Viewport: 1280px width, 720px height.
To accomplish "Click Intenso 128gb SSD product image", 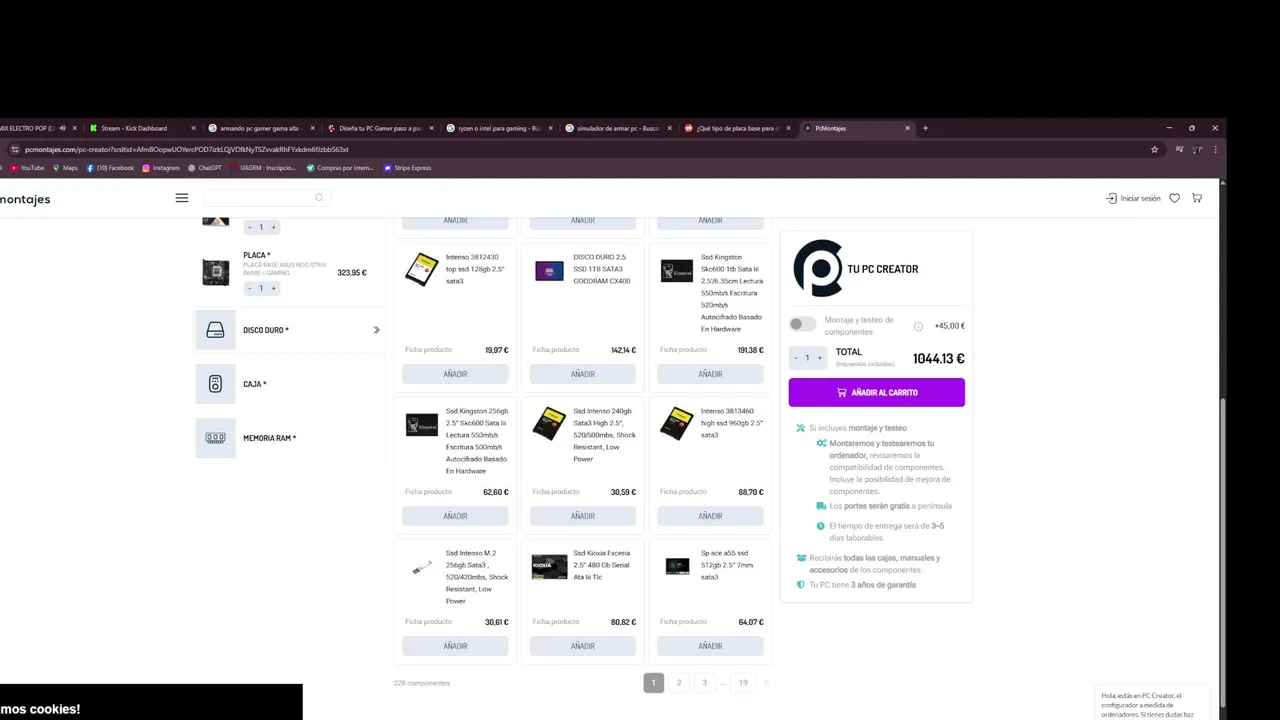I will pyautogui.click(x=422, y=269).
